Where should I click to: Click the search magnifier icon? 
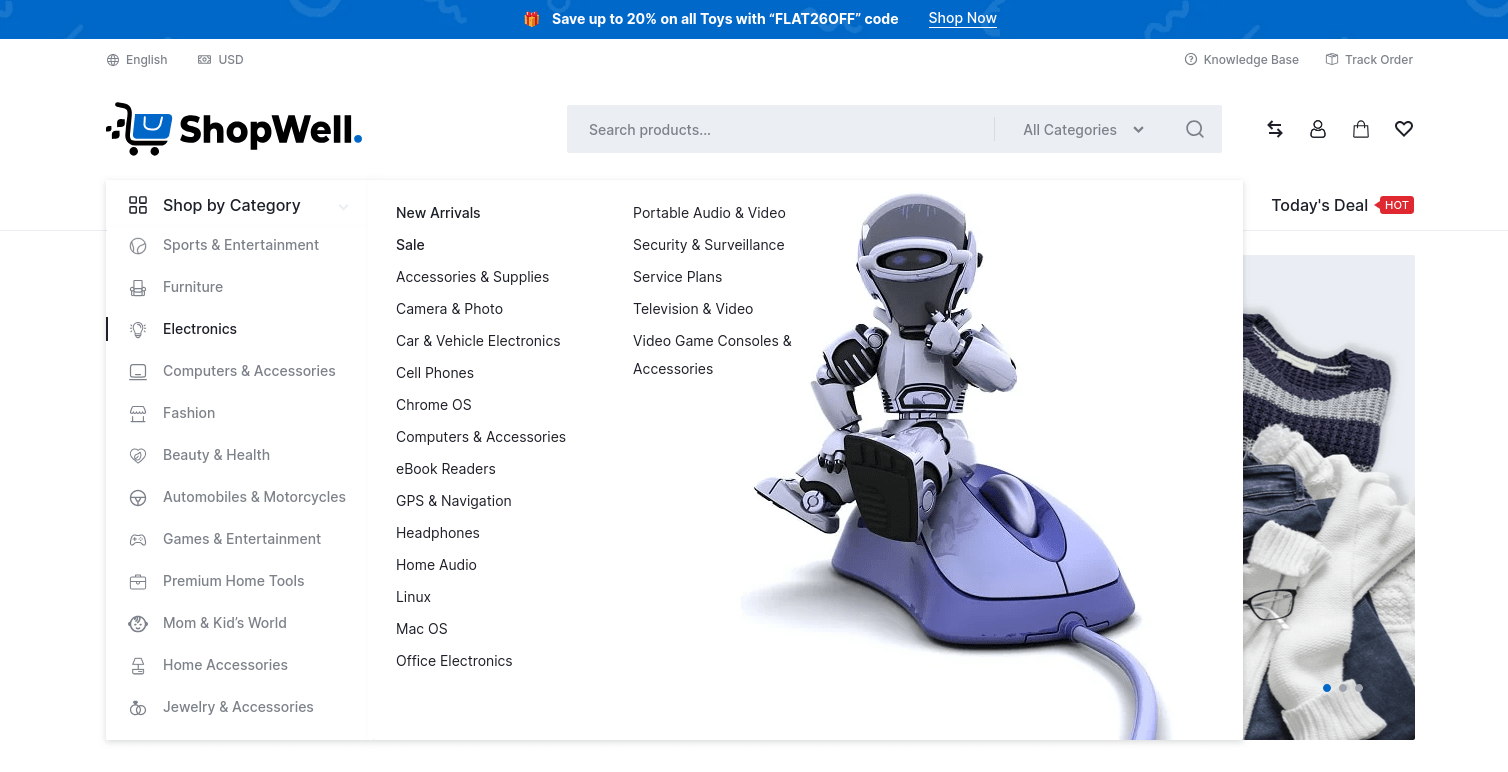(1195, 129)
